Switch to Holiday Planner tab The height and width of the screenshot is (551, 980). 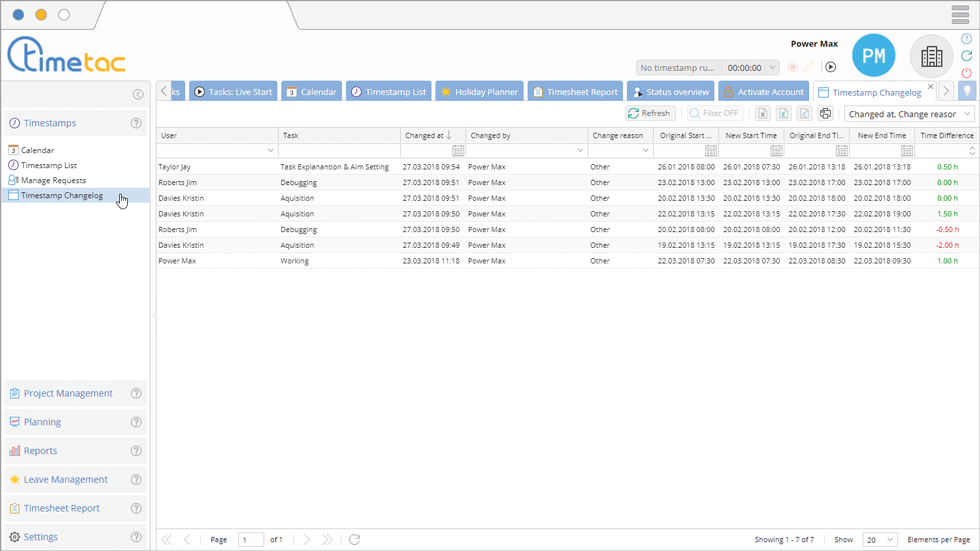(479, 91)
